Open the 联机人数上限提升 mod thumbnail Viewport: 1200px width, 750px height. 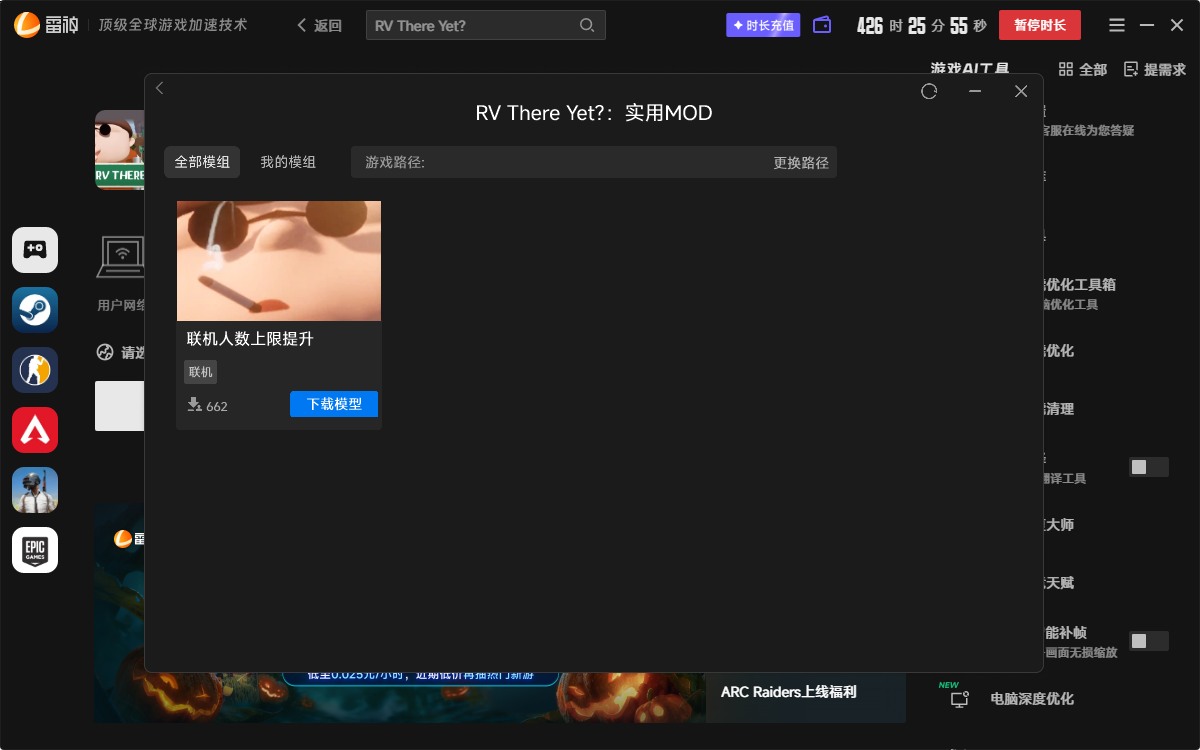(x=279, y=261)
